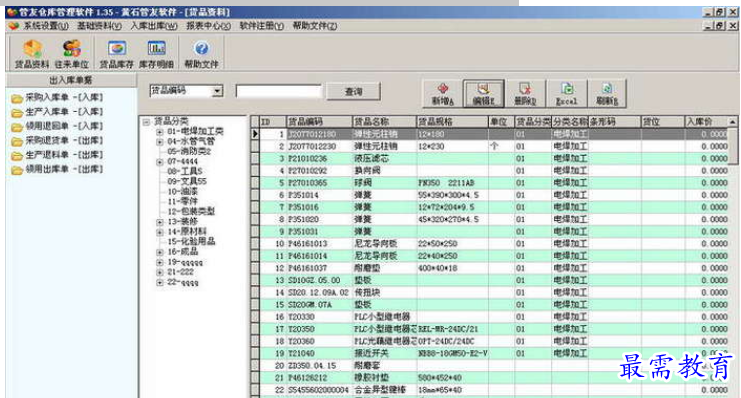This screenshot has height=398, width=741.
Task: Click the 条形码 column header
Action: [x=614, y=122]
